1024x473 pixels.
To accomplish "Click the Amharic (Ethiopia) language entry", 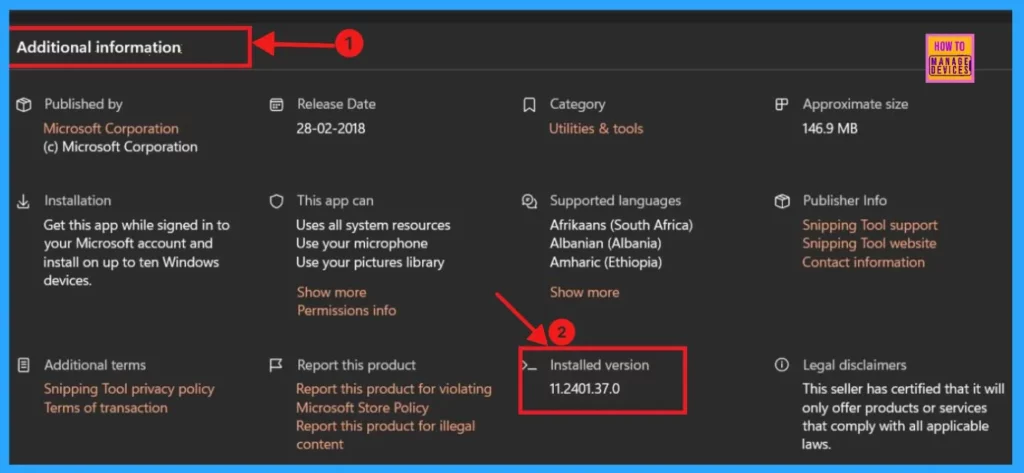I will pos(606,262).
